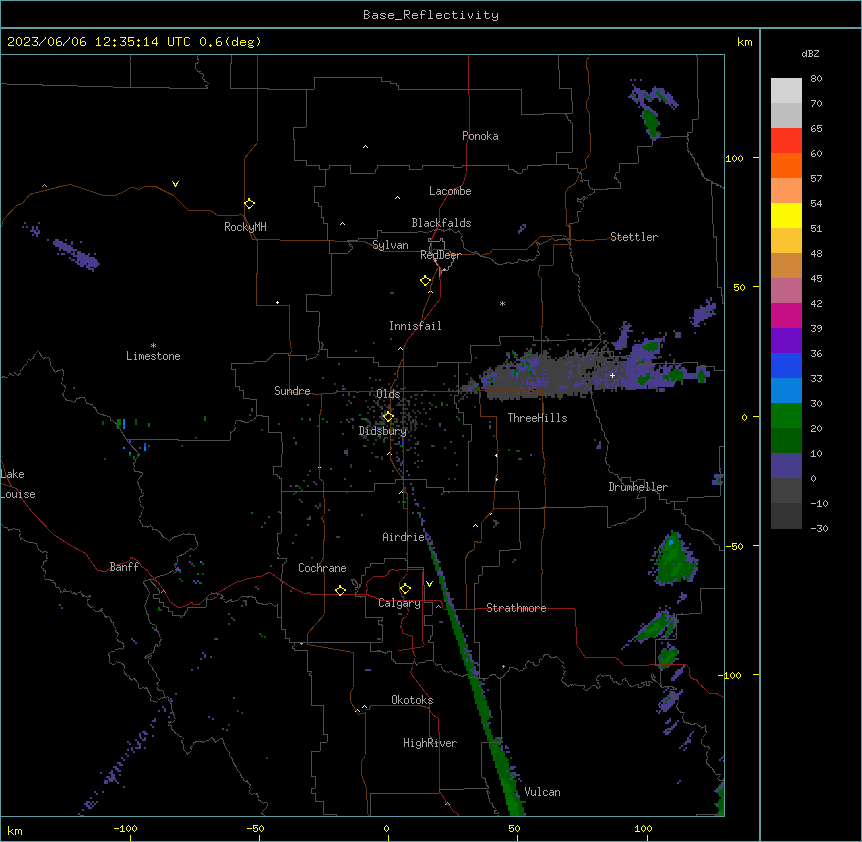The image size is (862, 842).
Task: Click the HighRiver town label
Action: point(430,743)
